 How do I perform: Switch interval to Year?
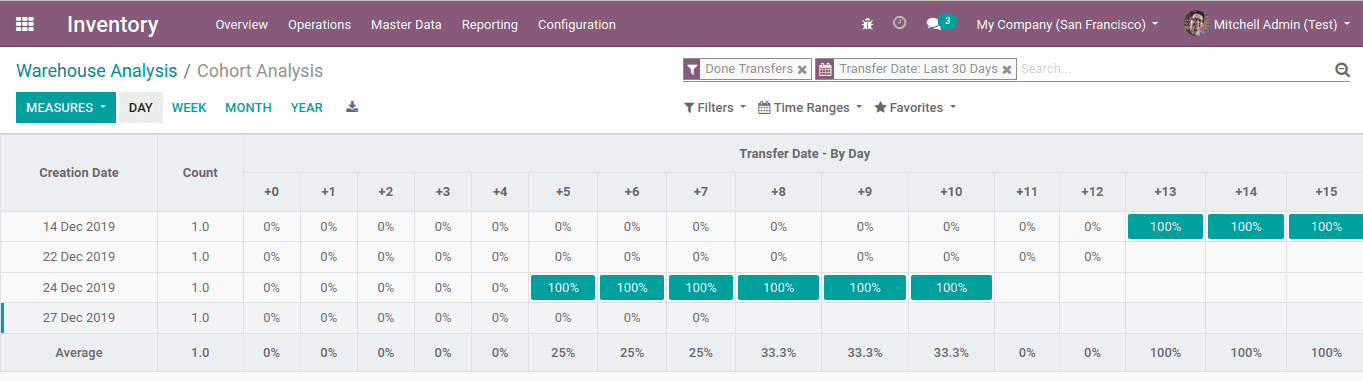coord(307,107)
